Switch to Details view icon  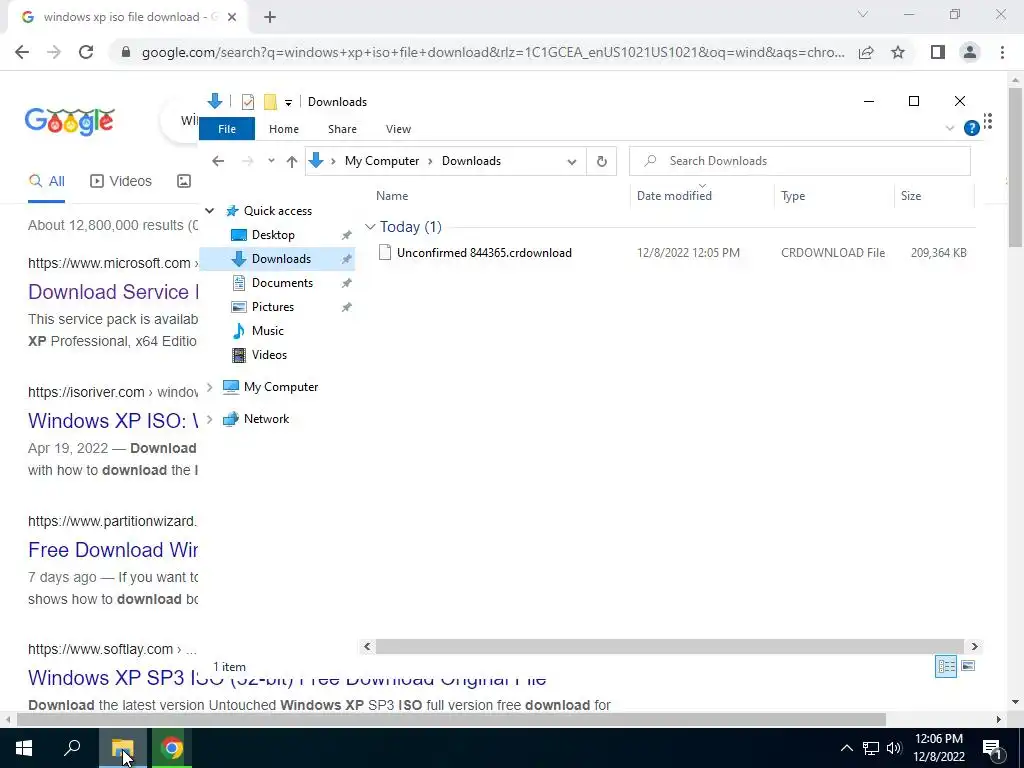coord(946,666)
